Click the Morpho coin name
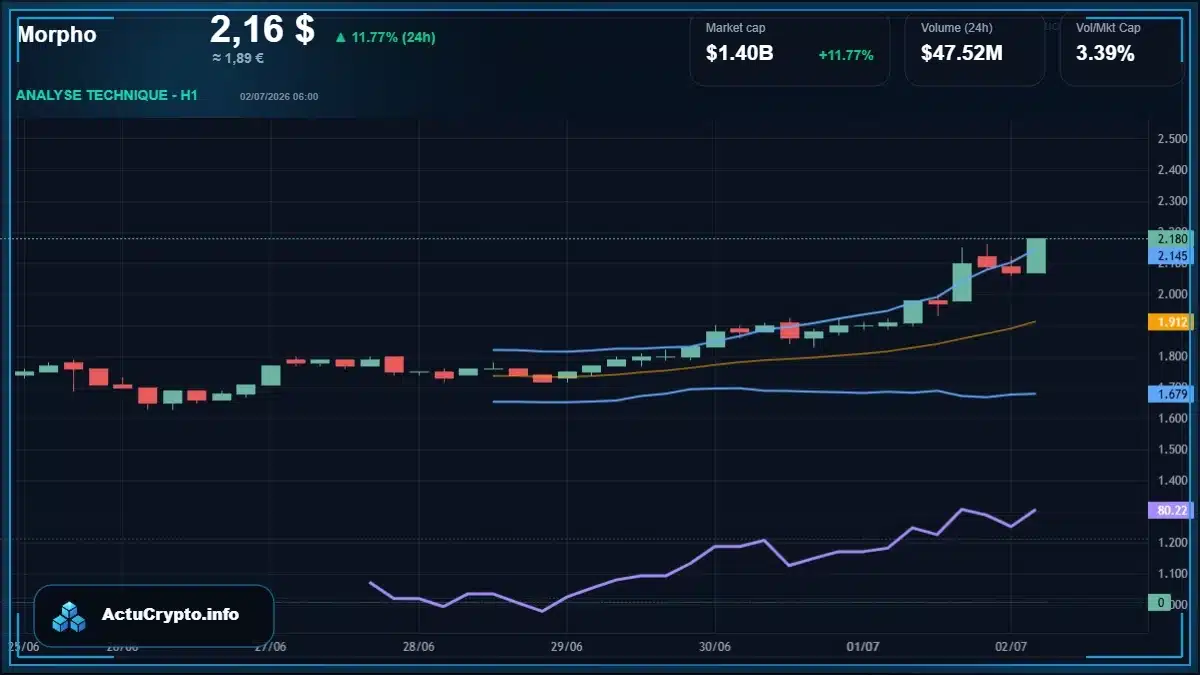The height and width of the screenshot is (675, 1200). point(57,35)
